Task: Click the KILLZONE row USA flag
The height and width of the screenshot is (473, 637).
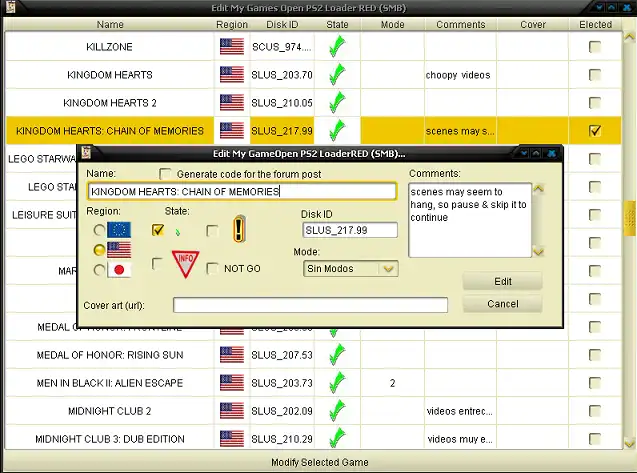Action: [x=232, y=47]
